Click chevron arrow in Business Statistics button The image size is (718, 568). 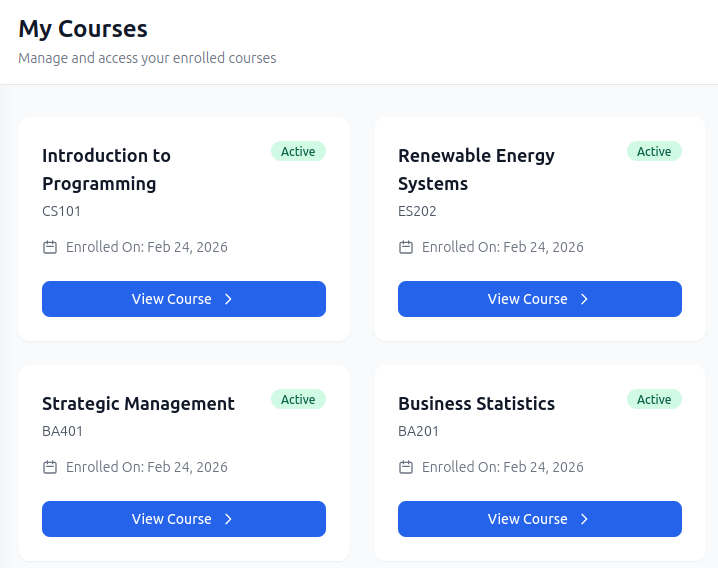[584, 519]
